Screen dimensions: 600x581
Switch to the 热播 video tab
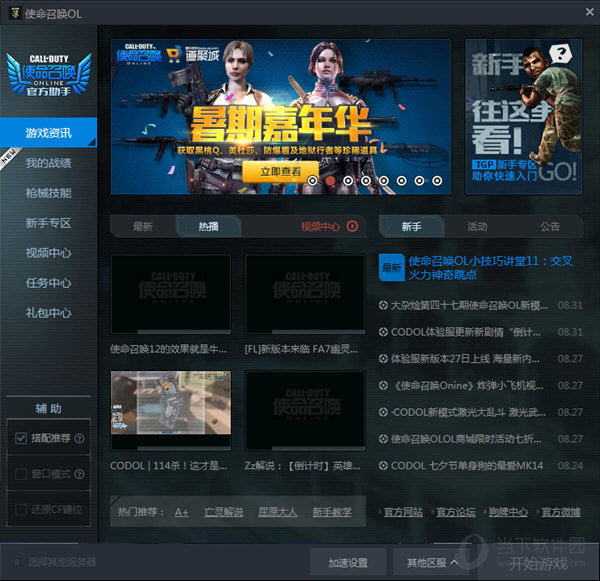point(209,226)
